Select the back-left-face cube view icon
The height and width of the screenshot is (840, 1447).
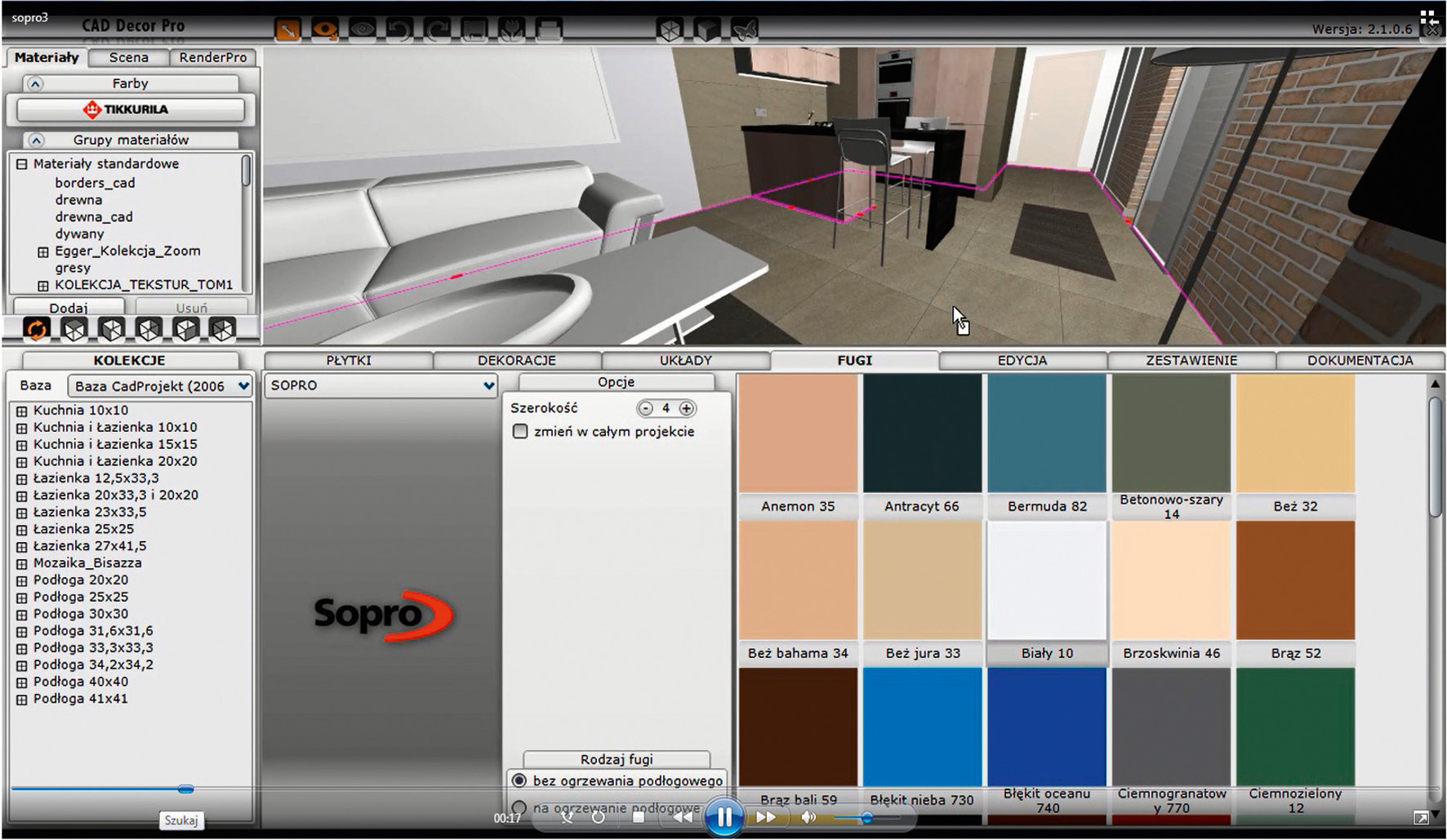click(x=223, y=329)
